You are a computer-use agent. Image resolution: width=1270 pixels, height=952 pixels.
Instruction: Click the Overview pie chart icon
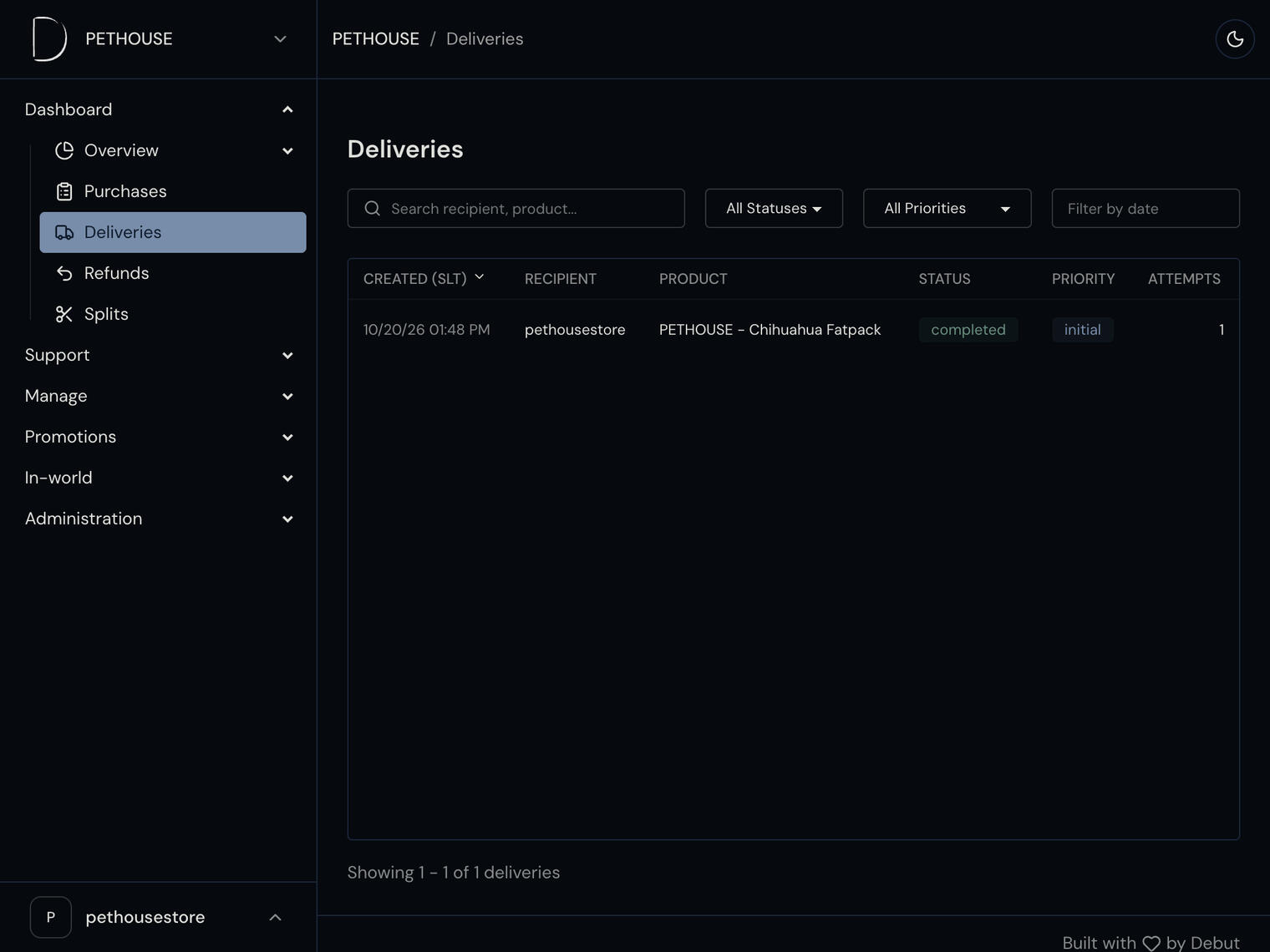tap(64, 150)
